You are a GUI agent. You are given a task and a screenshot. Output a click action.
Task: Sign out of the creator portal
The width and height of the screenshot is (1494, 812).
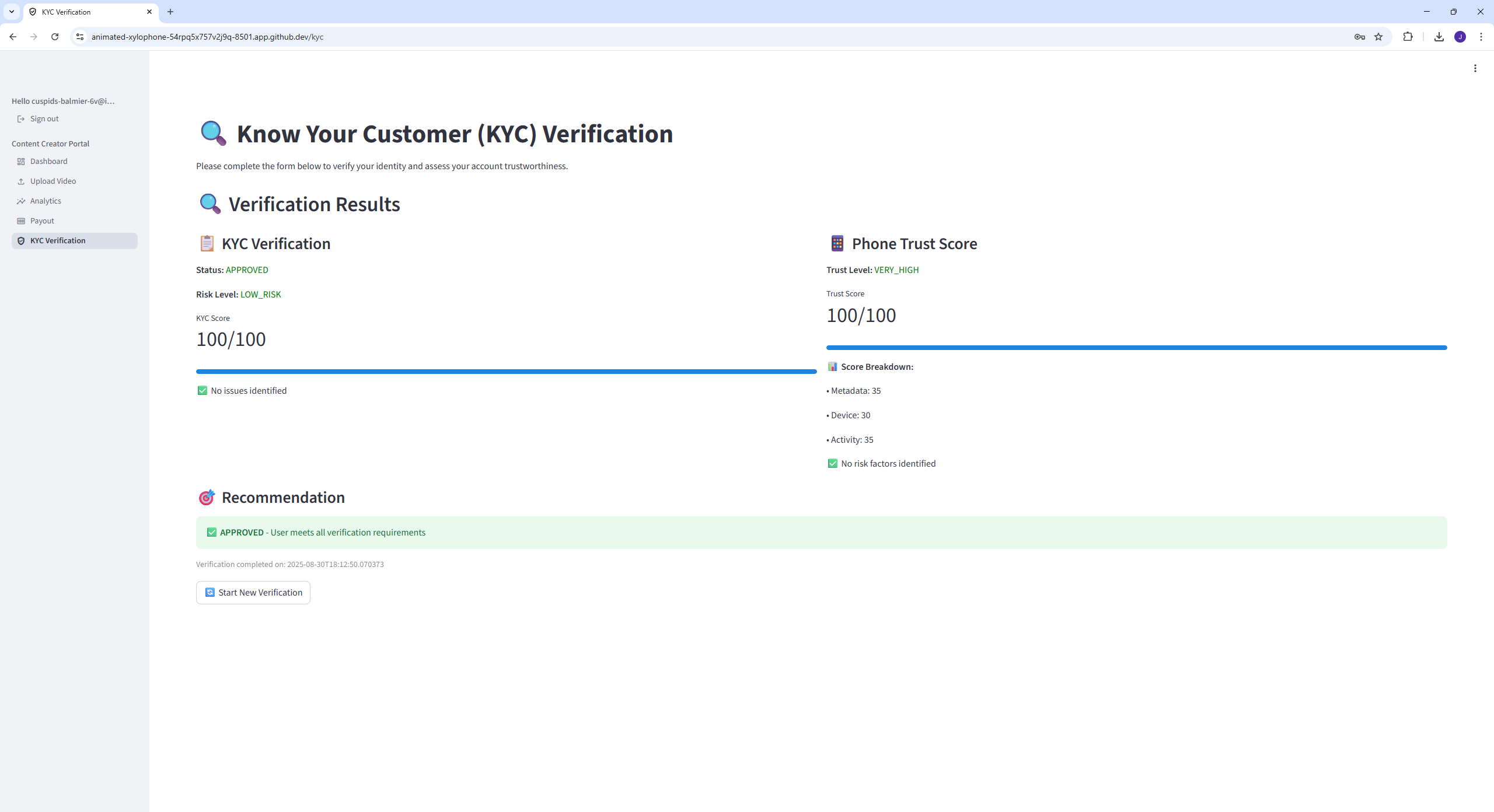coord(44,119)
